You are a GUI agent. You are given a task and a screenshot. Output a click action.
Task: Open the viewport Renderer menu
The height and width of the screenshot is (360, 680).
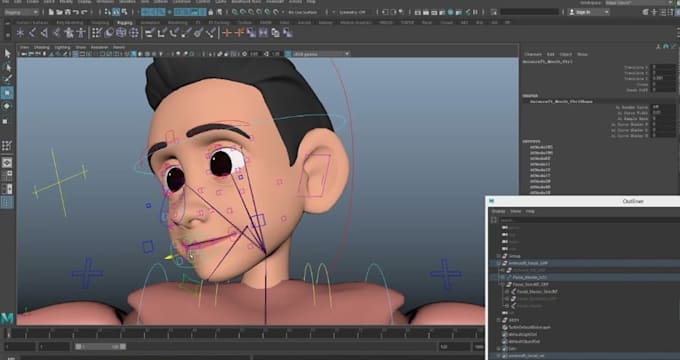(x=99, y=47)
